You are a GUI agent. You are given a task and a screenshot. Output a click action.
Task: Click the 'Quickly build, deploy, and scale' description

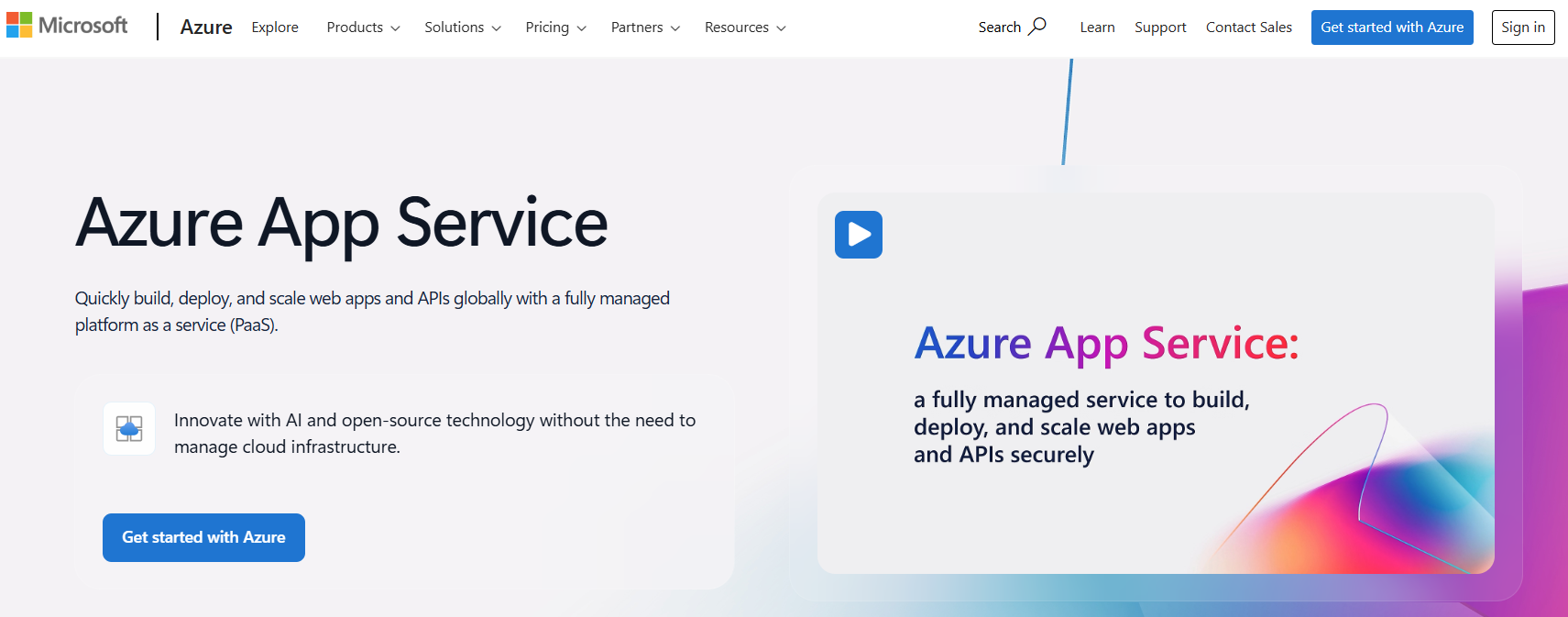[x=372, y=312]
